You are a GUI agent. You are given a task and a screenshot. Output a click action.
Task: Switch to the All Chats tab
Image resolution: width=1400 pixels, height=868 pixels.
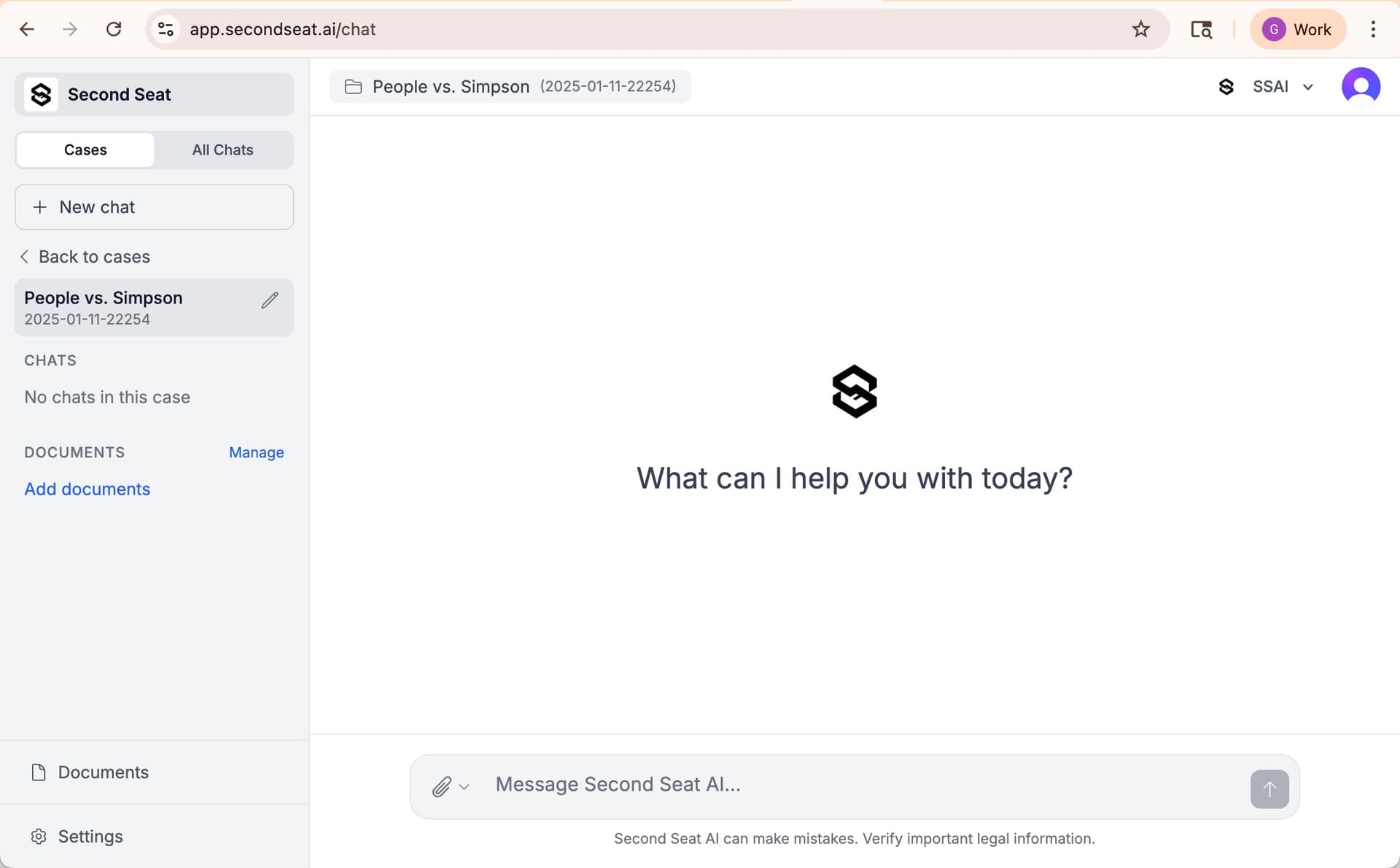coord(222,150)
